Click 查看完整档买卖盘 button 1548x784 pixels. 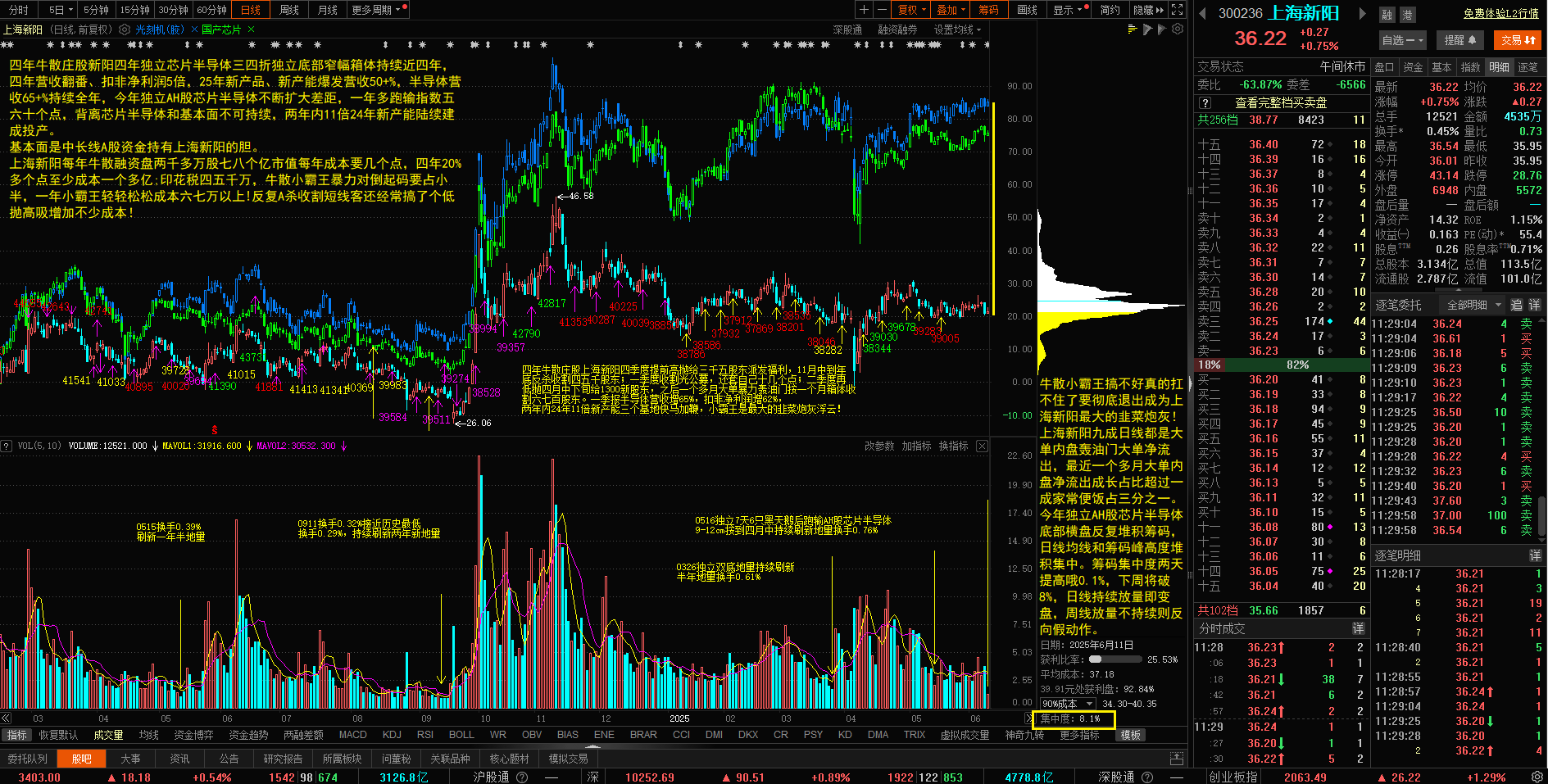pyautogui.click(x=1281, y=103)
